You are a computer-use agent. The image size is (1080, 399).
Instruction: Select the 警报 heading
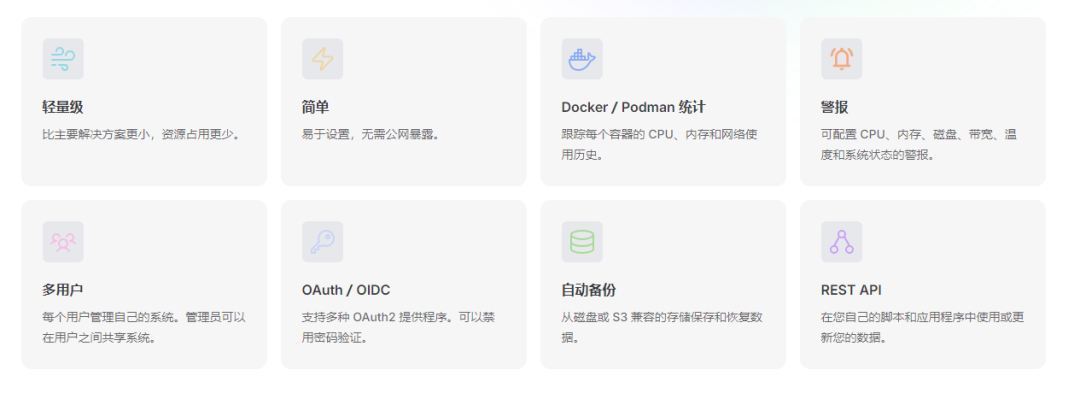click(835, 108)
